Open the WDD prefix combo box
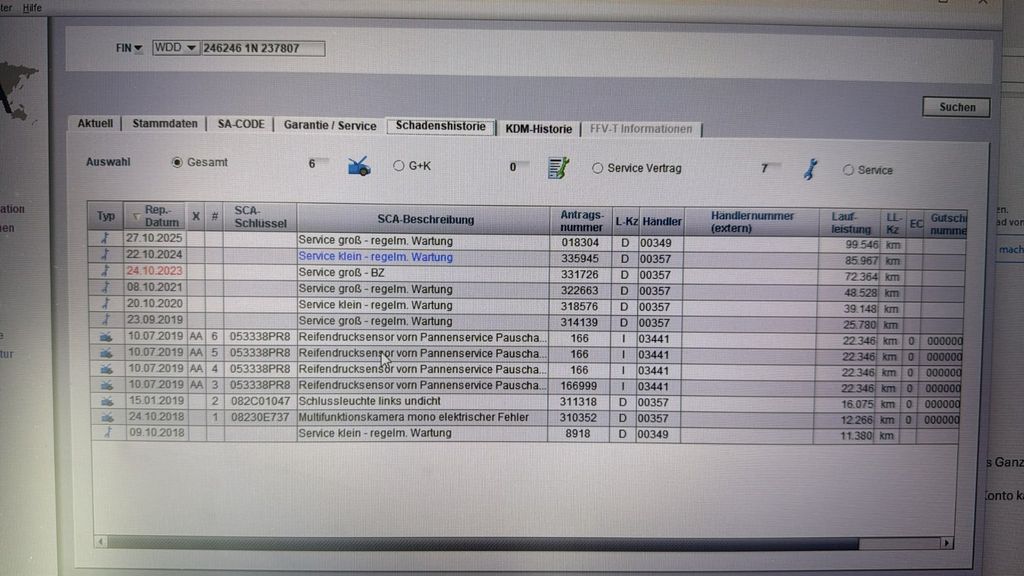1024x576 pixels. tap(175, 48)
